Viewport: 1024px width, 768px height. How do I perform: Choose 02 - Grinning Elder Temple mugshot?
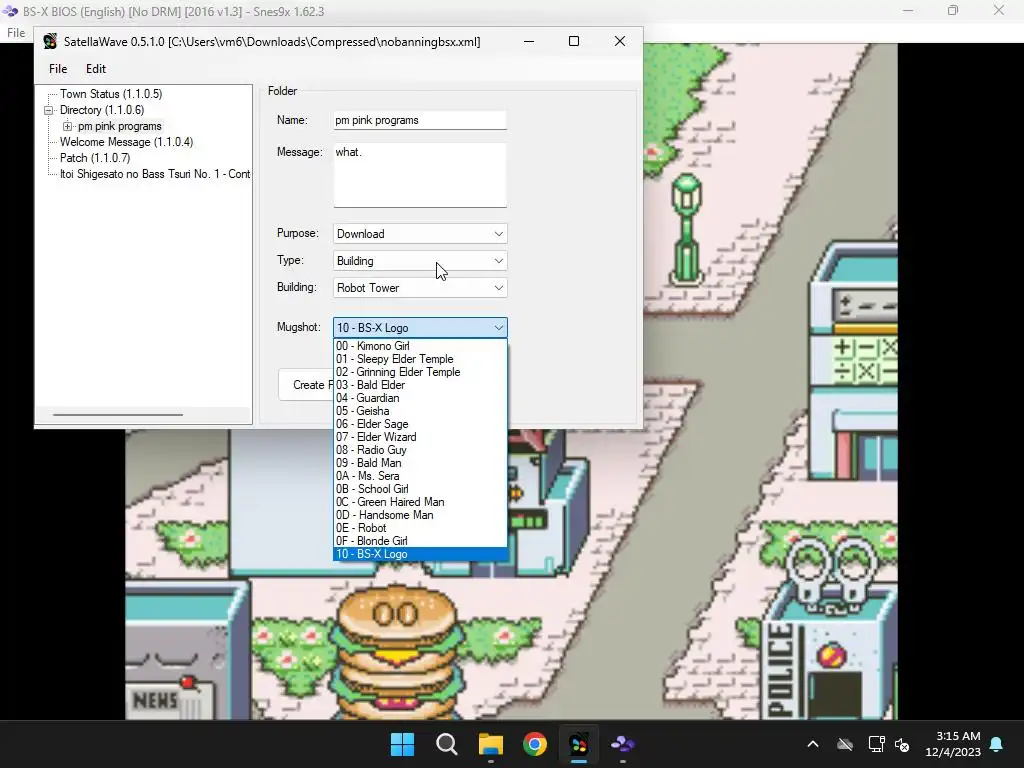tap(420, 372)
